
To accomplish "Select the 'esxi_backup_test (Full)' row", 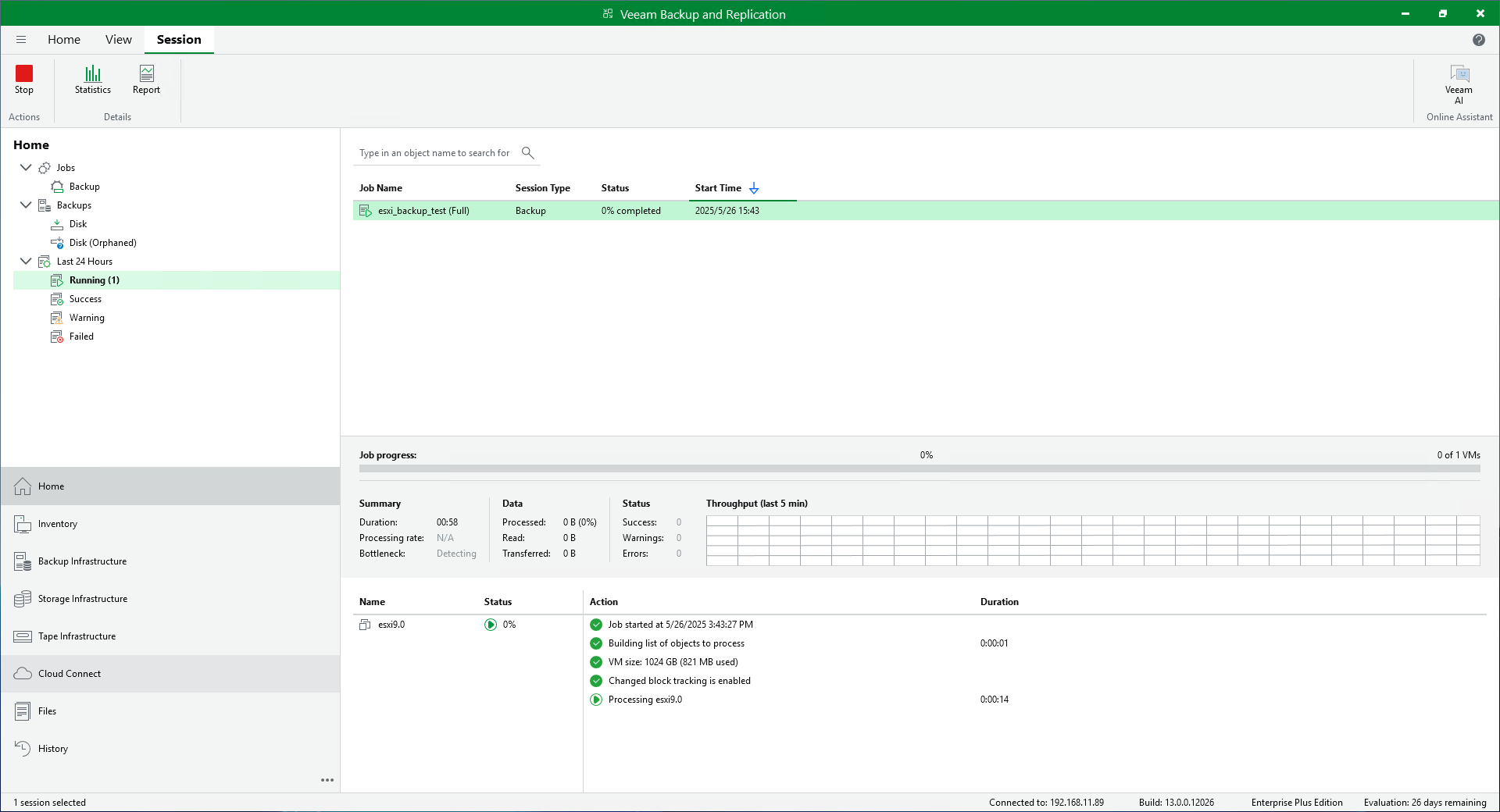I will [926, 211].
